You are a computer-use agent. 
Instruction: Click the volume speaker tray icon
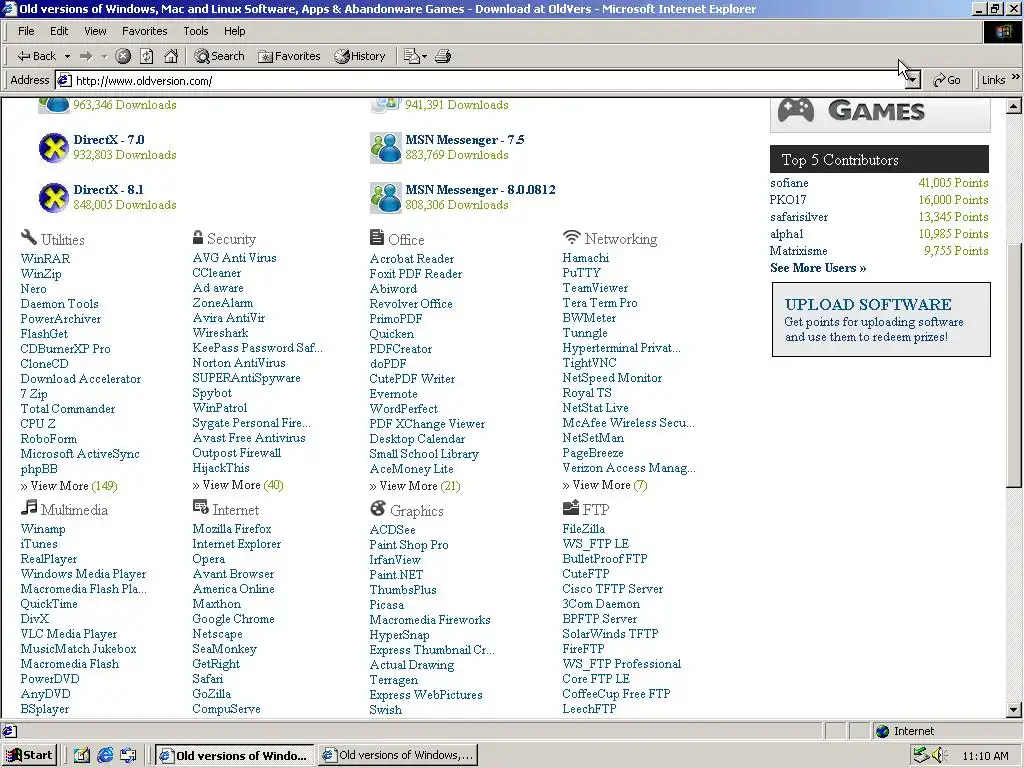click(x=939, y=756)
